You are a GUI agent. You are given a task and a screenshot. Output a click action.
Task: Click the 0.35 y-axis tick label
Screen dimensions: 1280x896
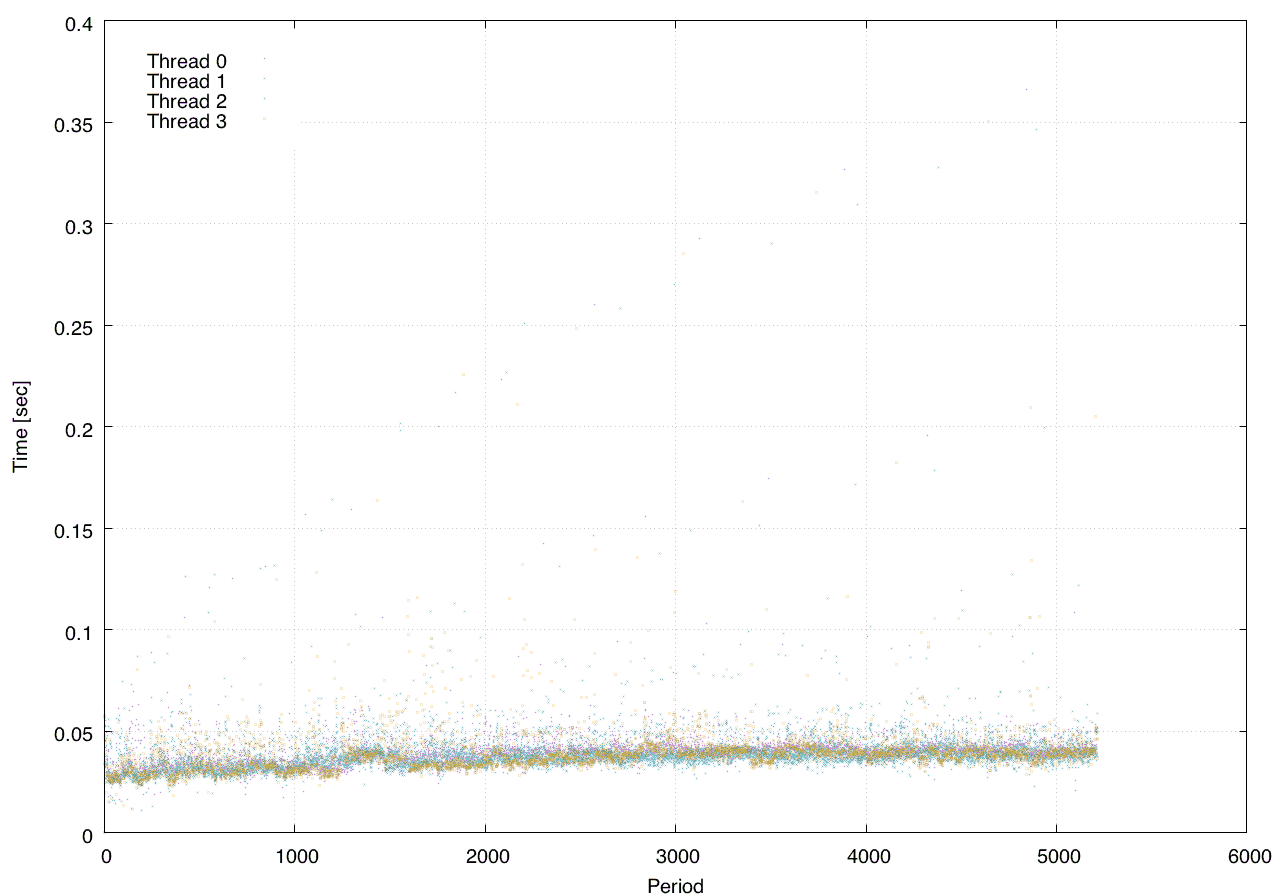click(73, 124)
